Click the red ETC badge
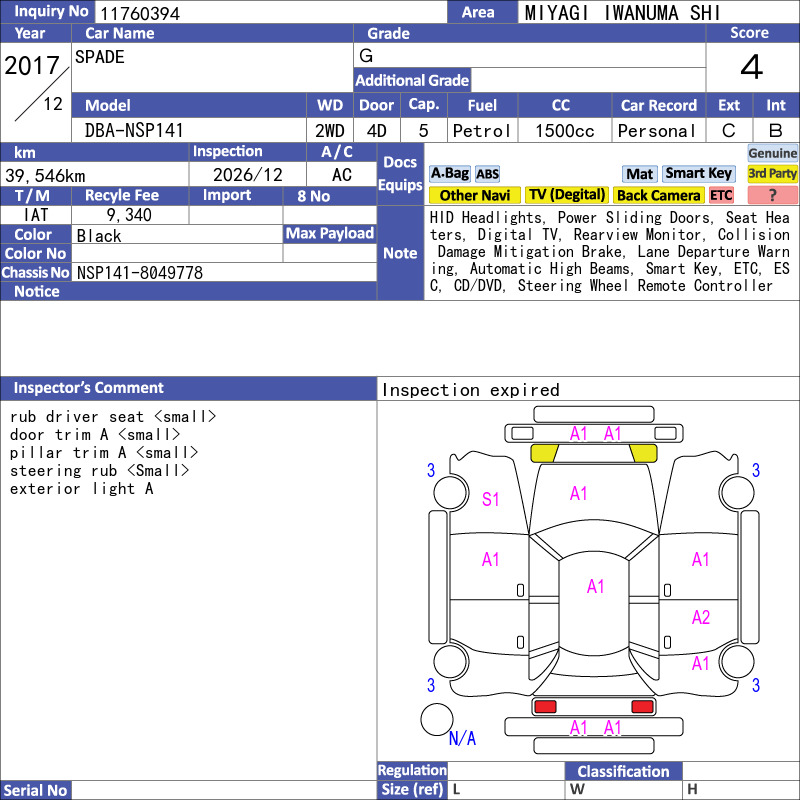The width and height of the screenshot is (800, 800). pos(721,195)
